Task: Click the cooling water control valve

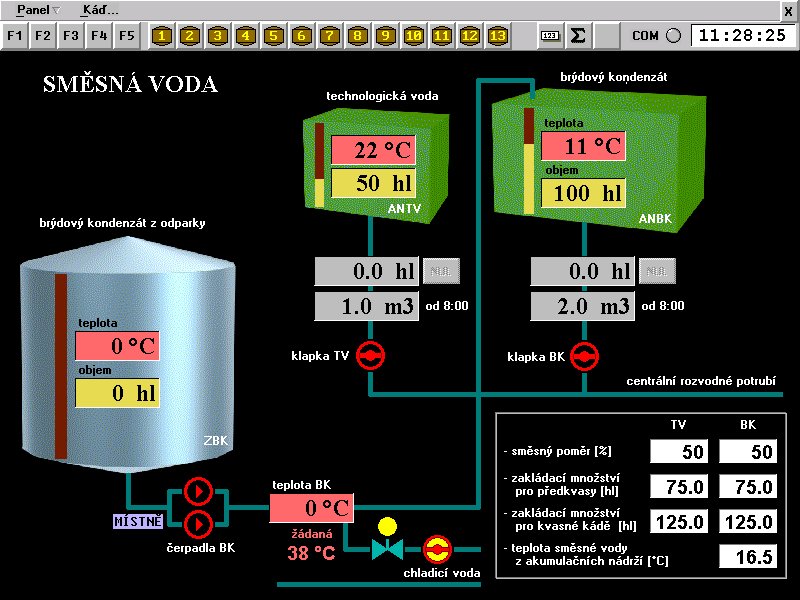Action: point(386,549)
